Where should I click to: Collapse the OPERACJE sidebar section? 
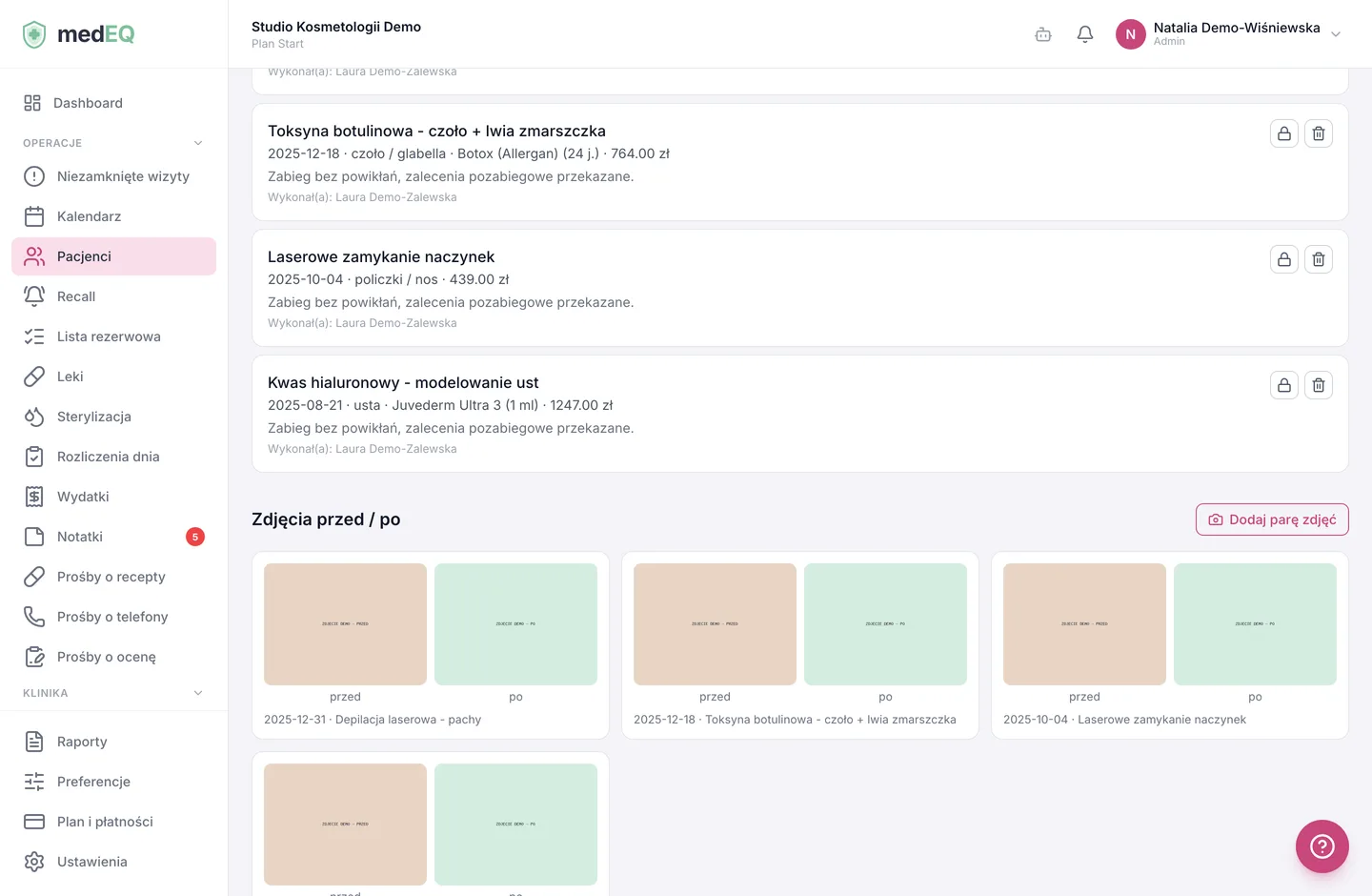pyautogui.click(x=198, y=143)
